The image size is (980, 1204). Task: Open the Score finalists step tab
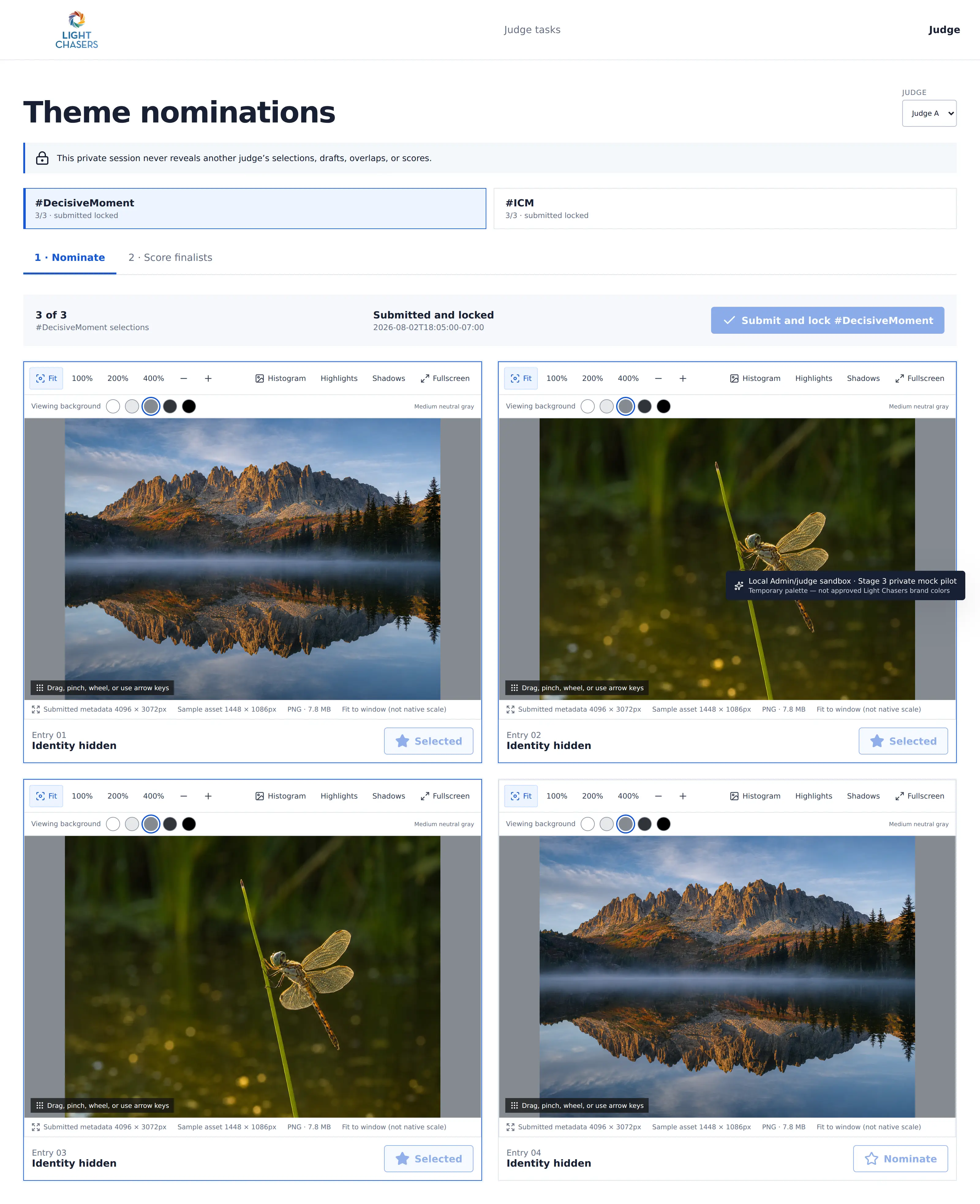pyautogui.click(x=171, y=258)
